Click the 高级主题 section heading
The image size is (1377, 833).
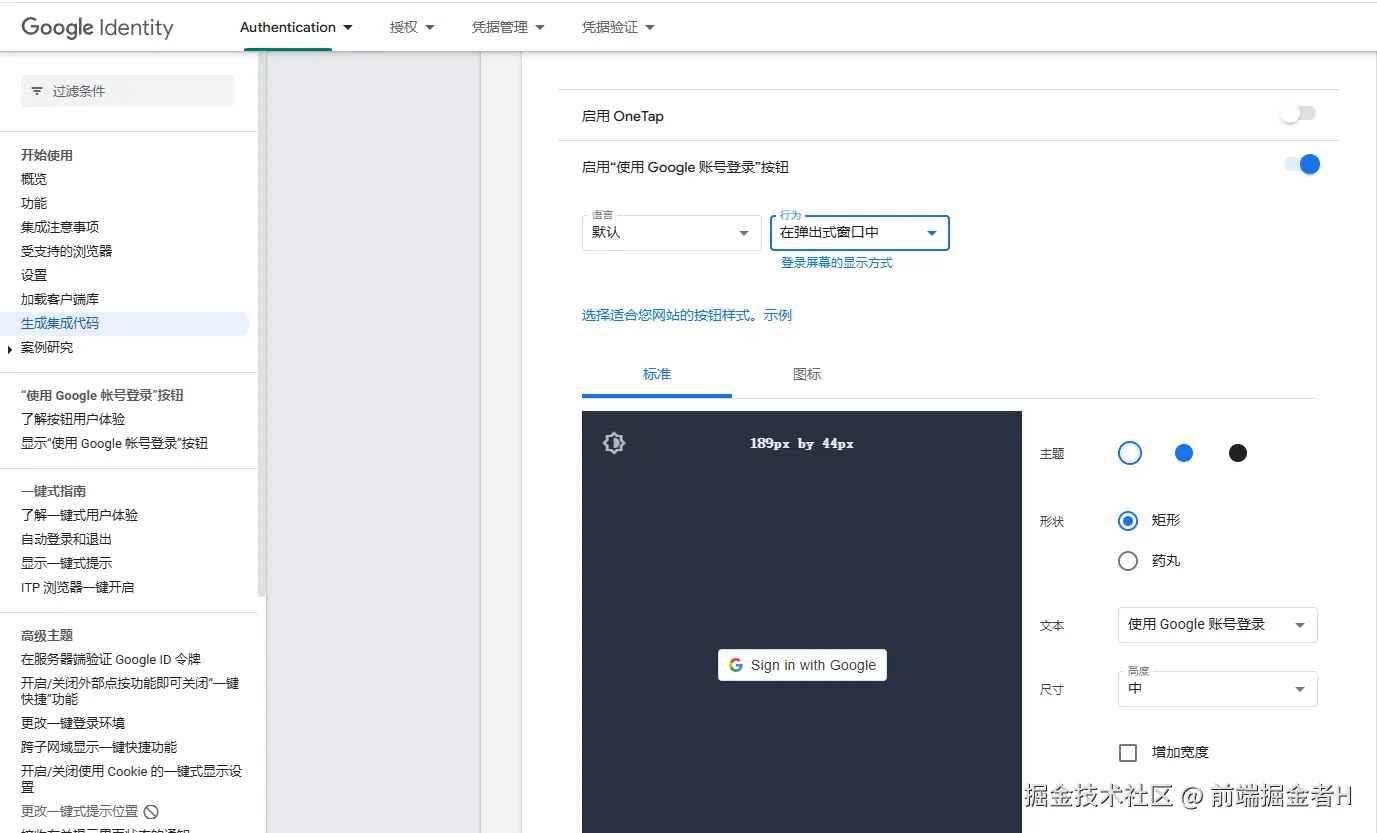tap(47, 635)
